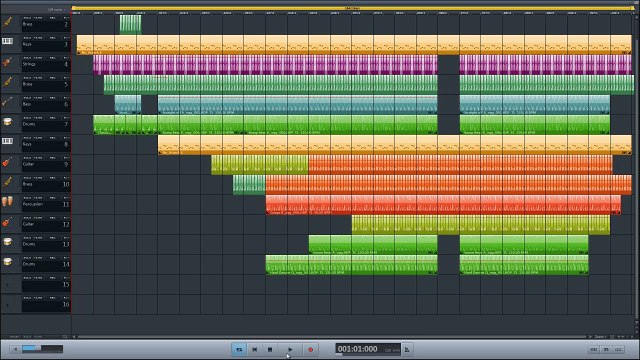Viewport: 640px width, 360px height.
Task: Solo the Brass track 2
Action: coord(27,18)
